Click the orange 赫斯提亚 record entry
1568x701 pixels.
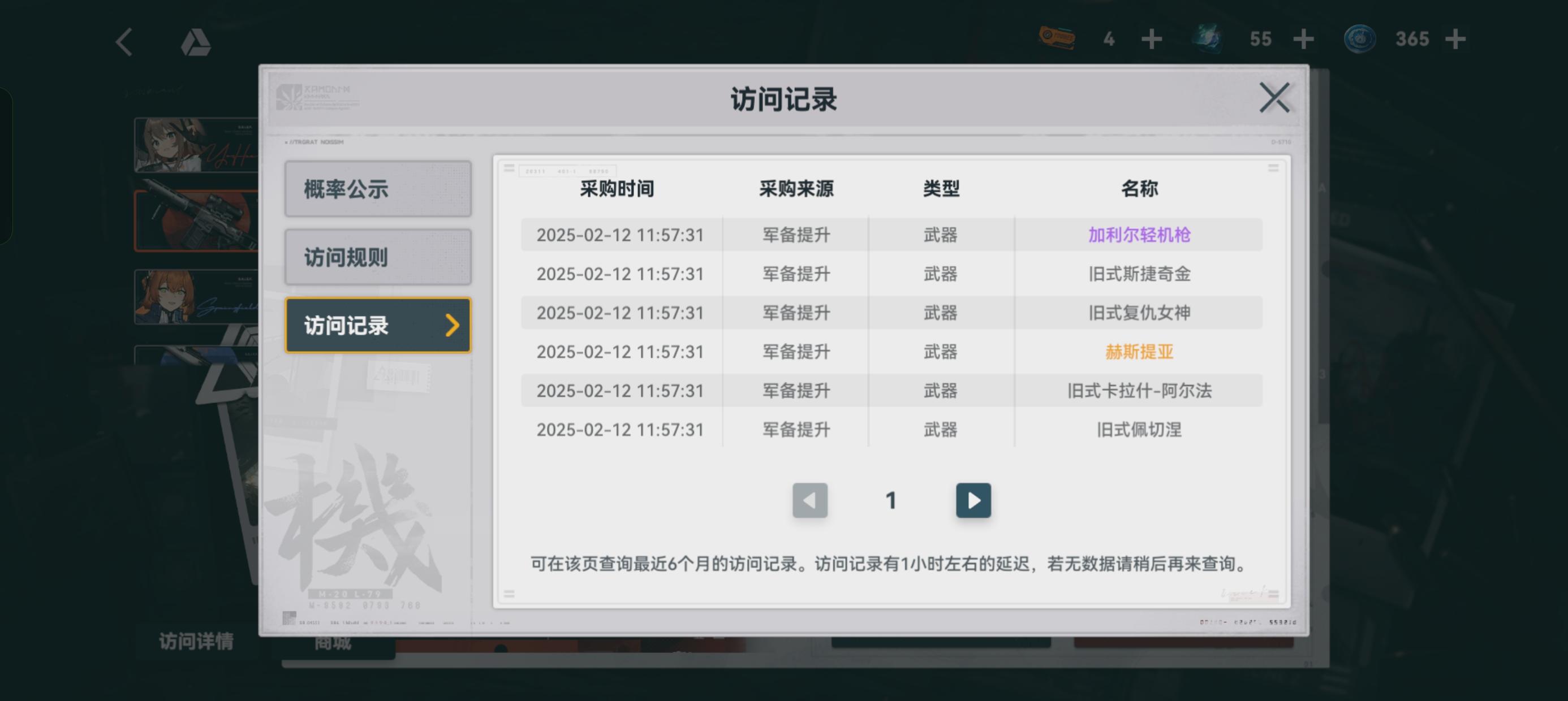point(1139,352)
